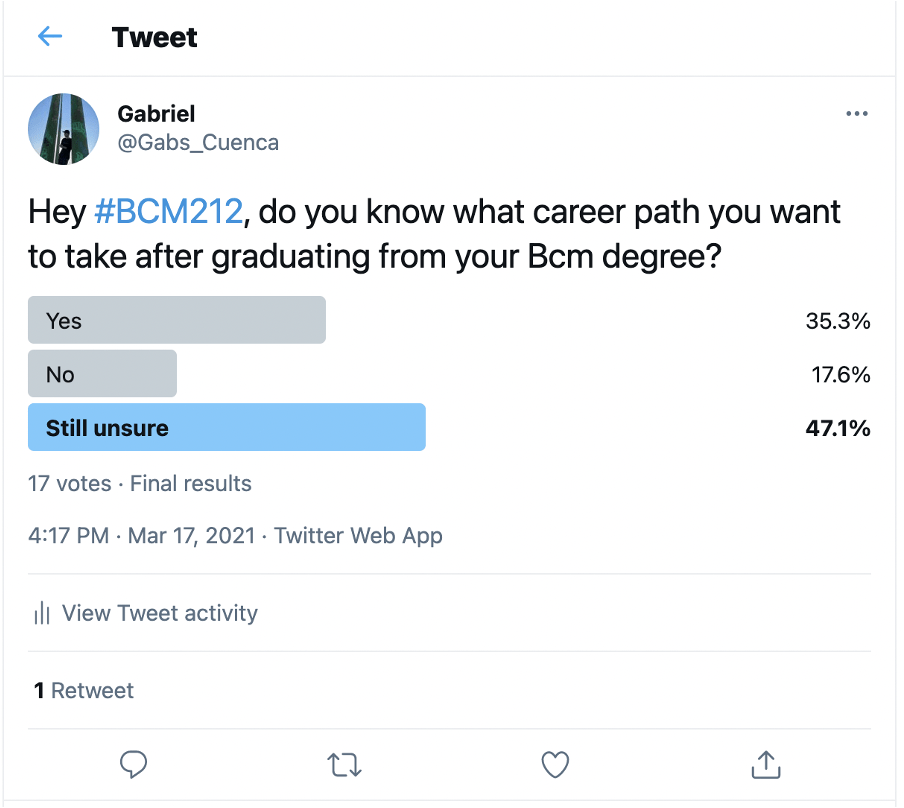Click the share upload icon
This screenshot has width=904, height=808.
coord(765,765)
